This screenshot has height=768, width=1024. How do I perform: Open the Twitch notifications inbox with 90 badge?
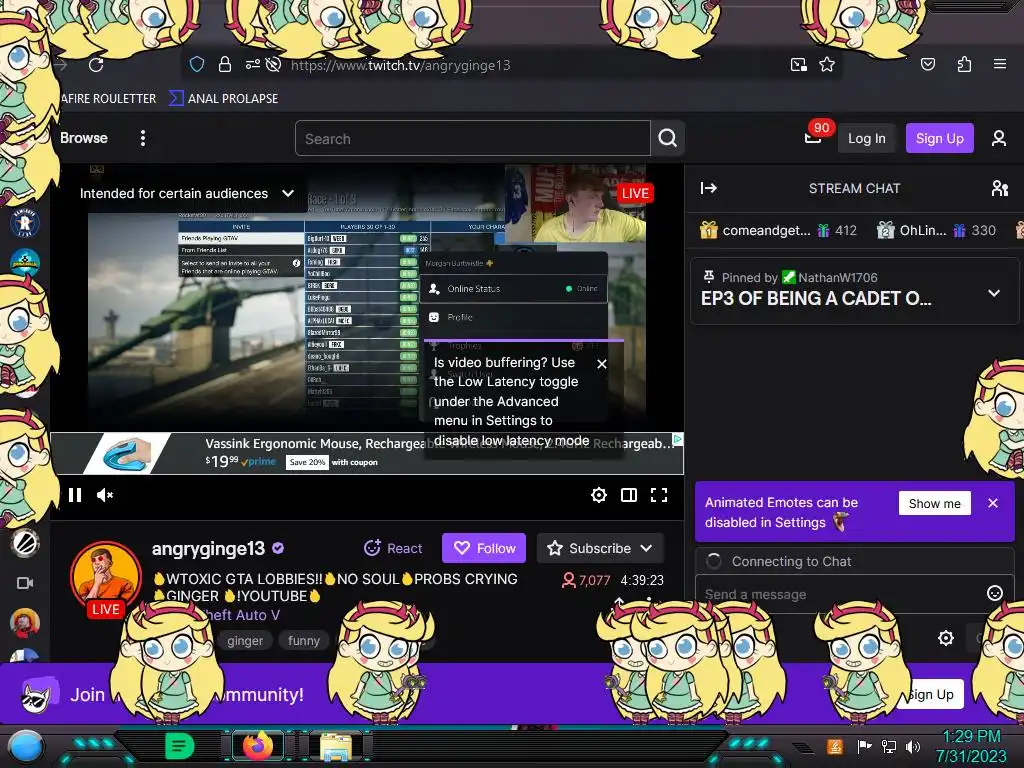coord(813,136)
